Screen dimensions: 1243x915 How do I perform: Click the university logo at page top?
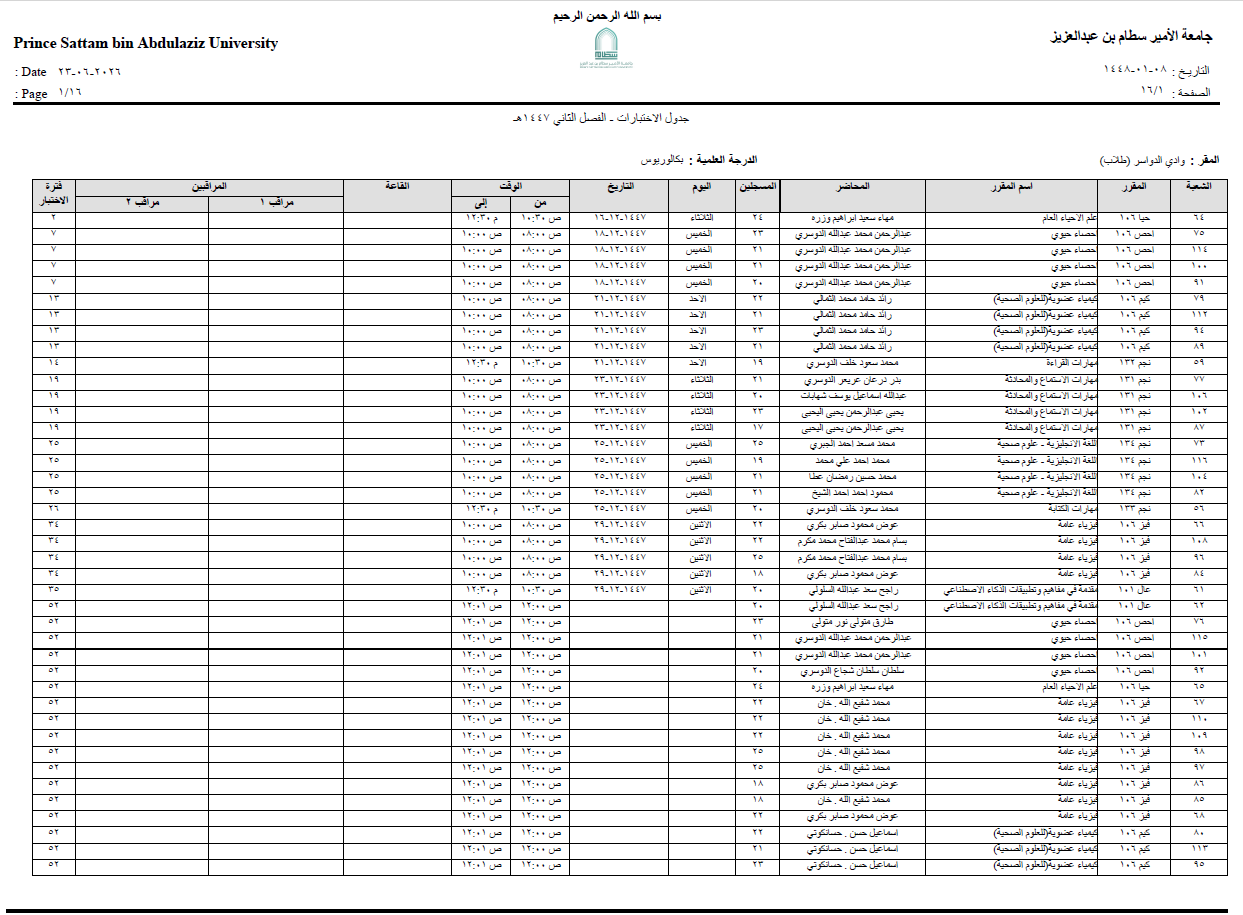(606, 49)
